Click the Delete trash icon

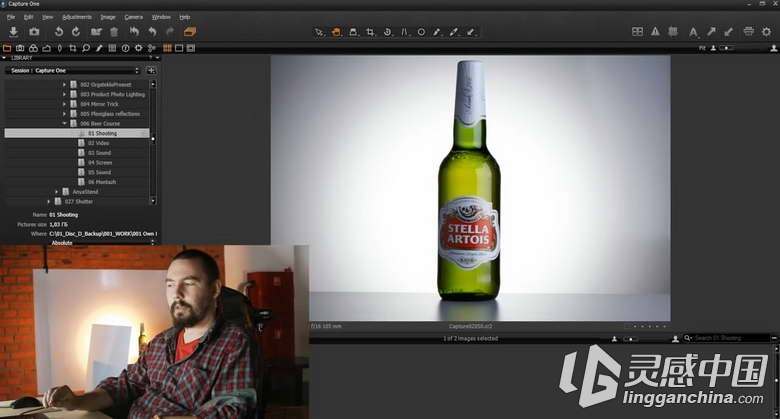[114, 32]
